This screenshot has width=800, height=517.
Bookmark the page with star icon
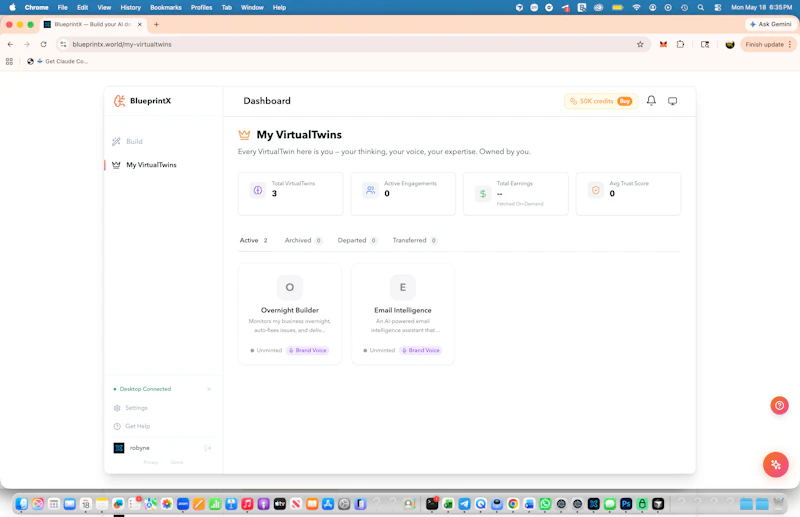click(640, 44)
